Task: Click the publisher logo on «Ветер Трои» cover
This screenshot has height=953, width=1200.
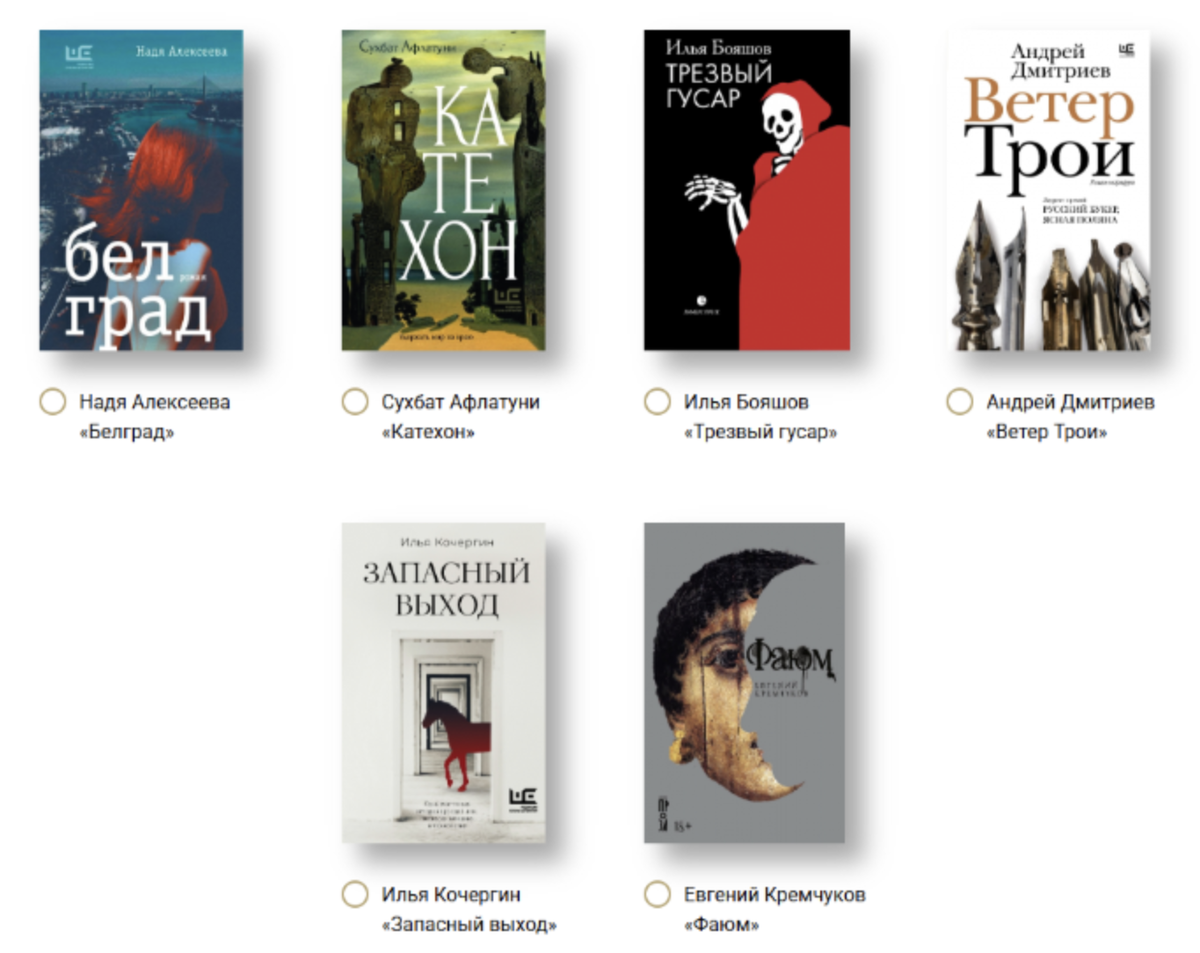Action: (x=1127, y=49)
